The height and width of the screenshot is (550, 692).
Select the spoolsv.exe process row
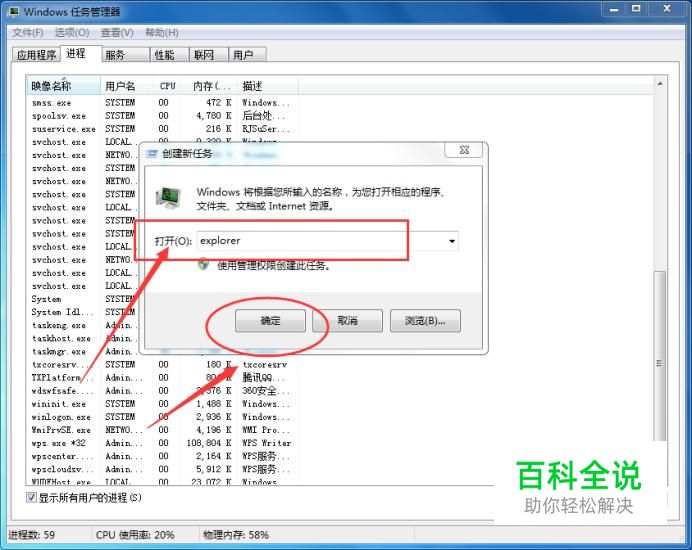[162, 116]
